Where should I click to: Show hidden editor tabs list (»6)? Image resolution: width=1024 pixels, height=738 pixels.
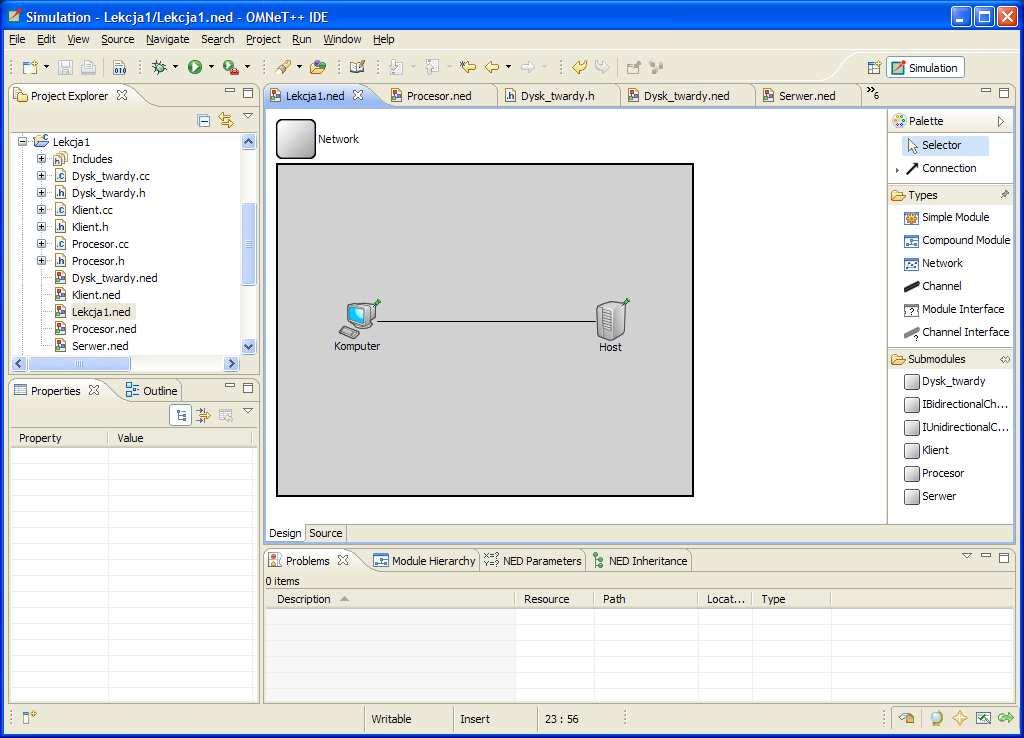tap(873, 93)
